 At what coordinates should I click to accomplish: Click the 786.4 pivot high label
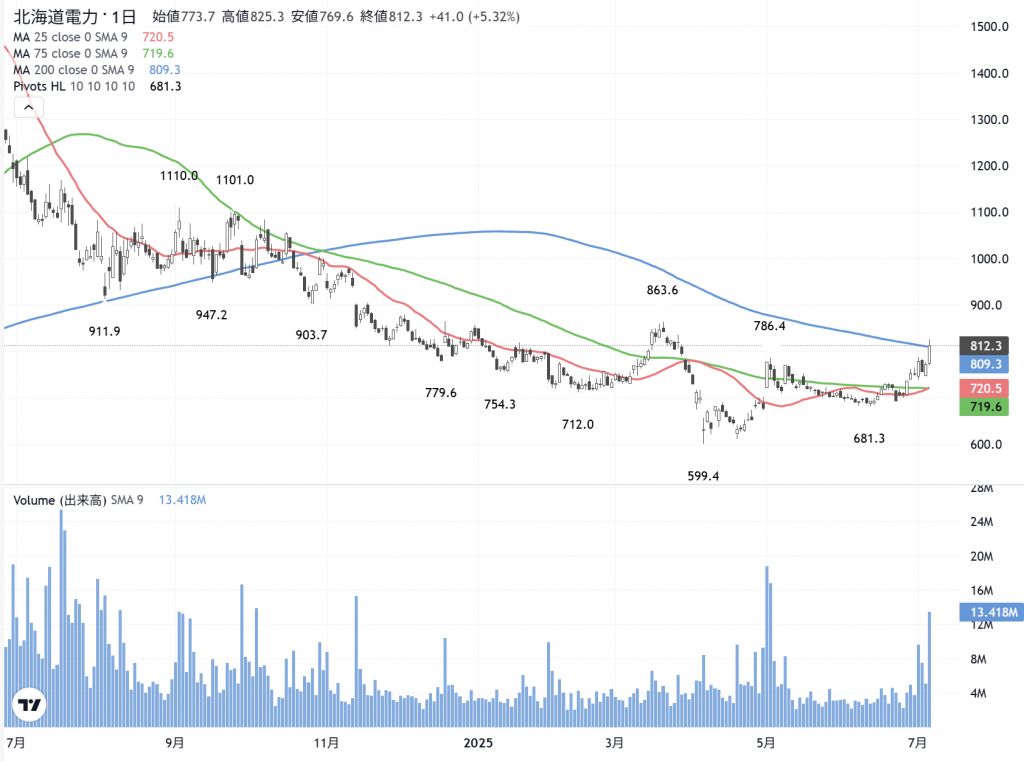(x=769, y=325)
